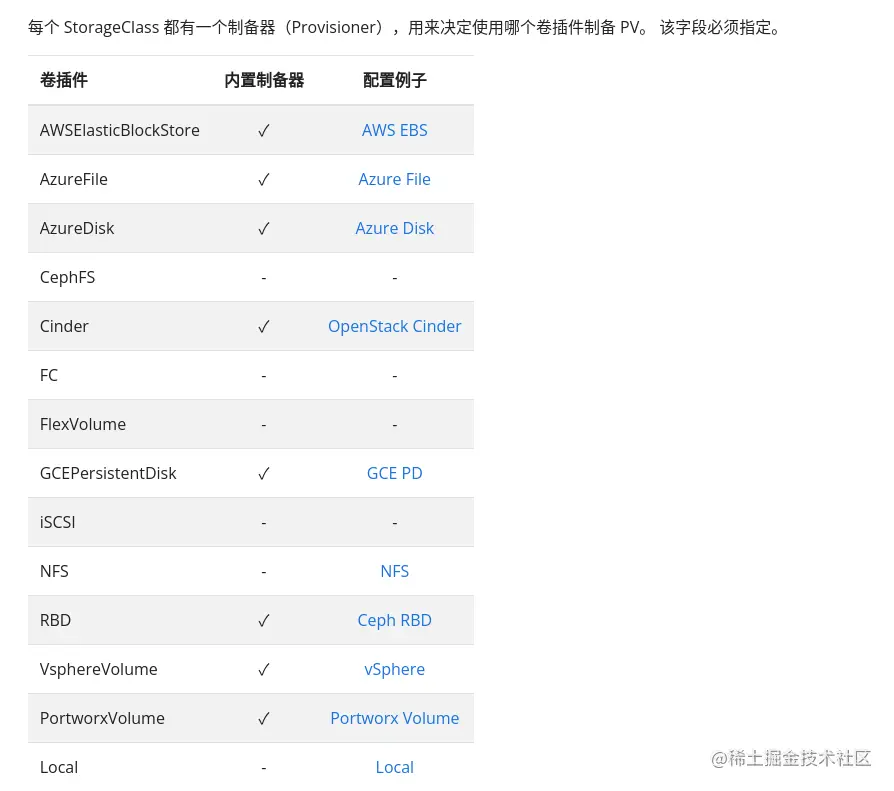894x791 pixels.
Task: Click the 卷插件 column header
Action: pos(64,80)
